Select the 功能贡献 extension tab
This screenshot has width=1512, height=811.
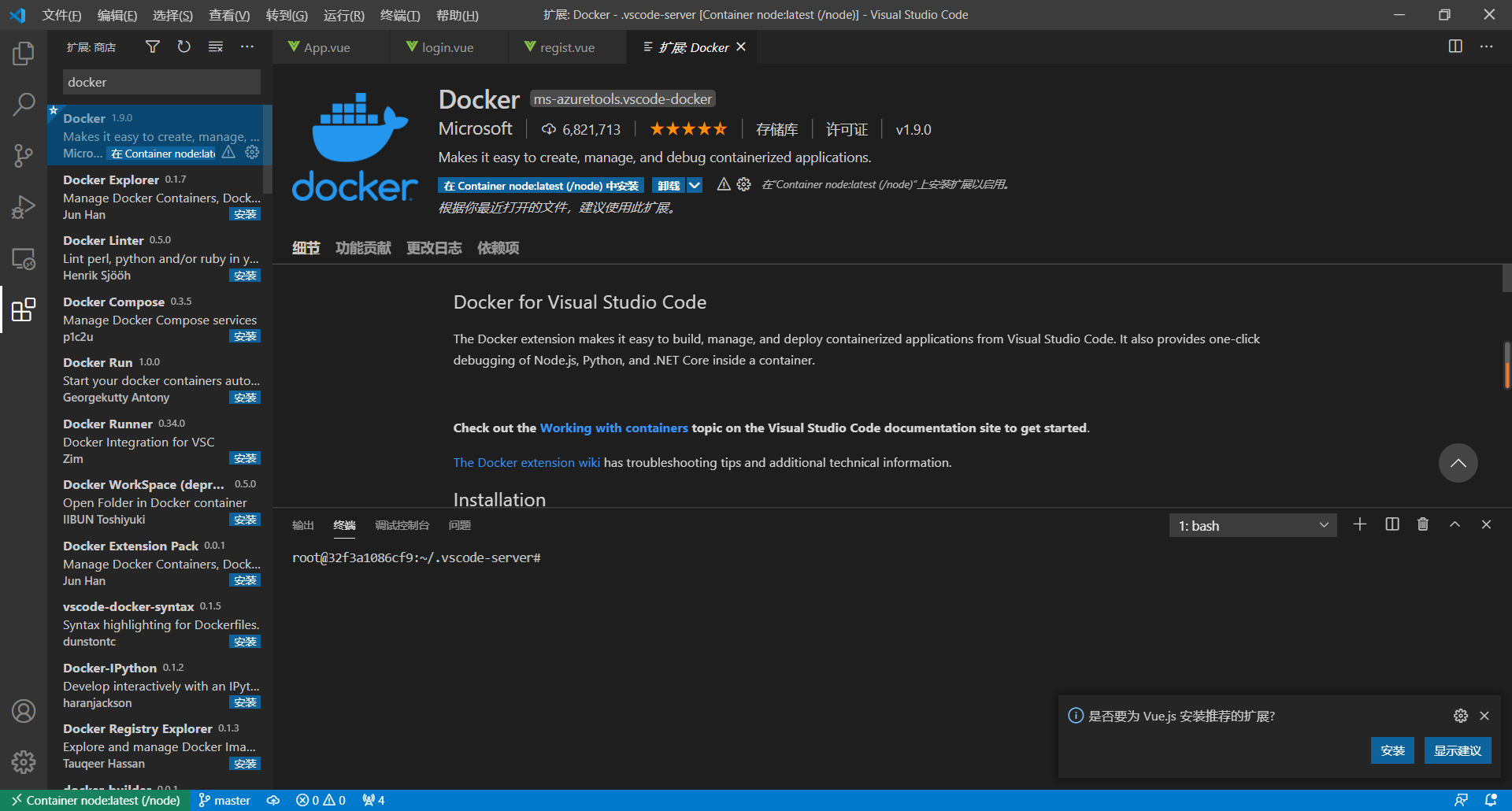pyautogui.click(x=363, y=248)
